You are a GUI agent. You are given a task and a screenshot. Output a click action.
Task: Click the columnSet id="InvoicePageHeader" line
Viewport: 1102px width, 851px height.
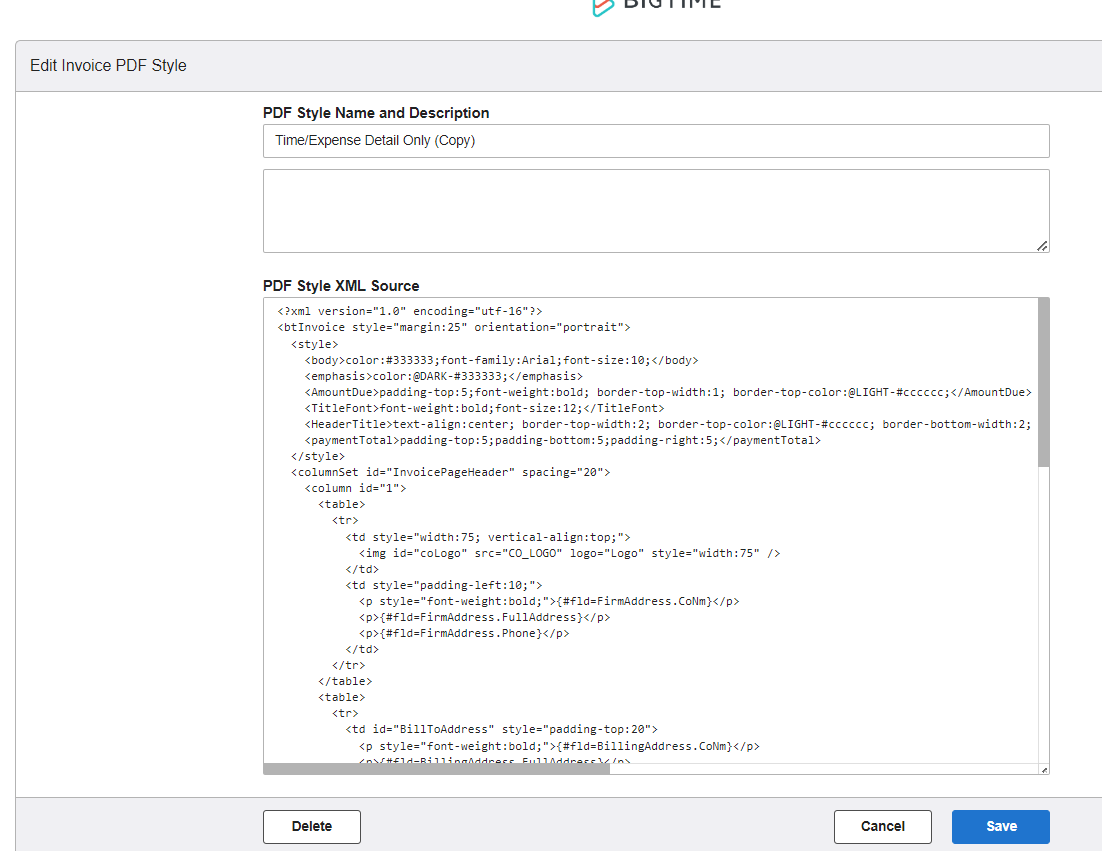[x=450, y=472]
